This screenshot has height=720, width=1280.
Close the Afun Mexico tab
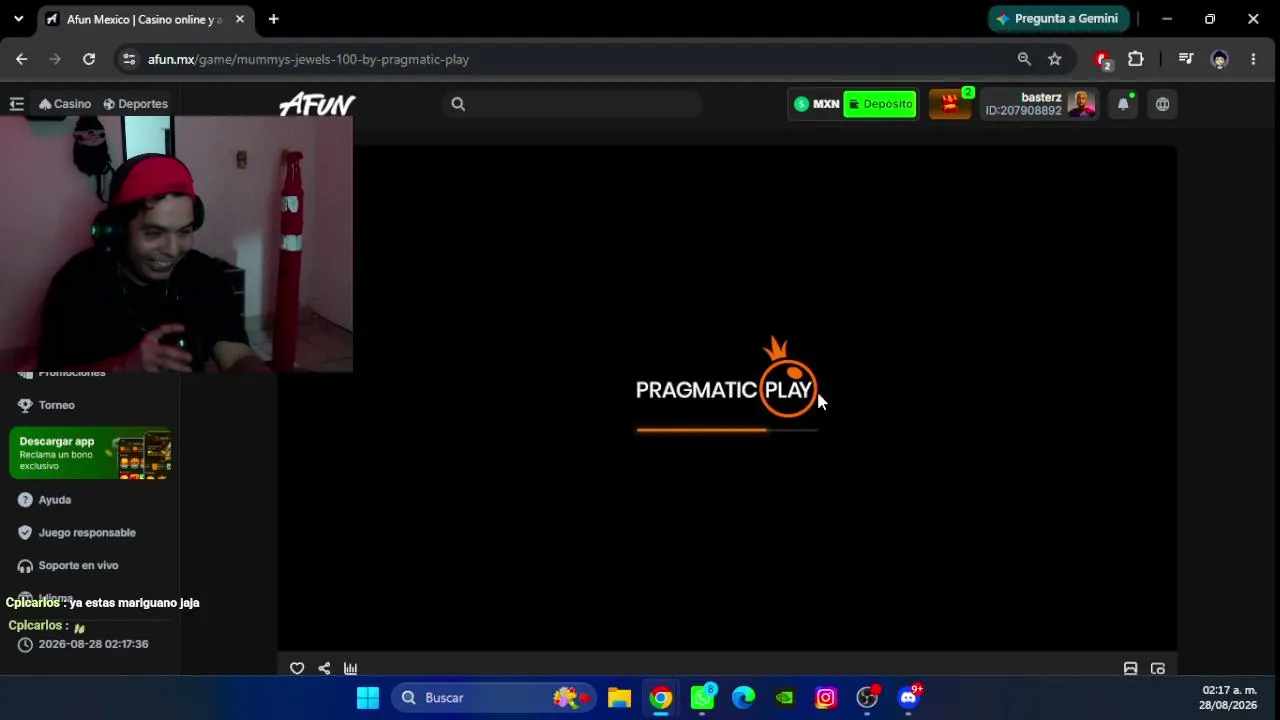point(240,19)
